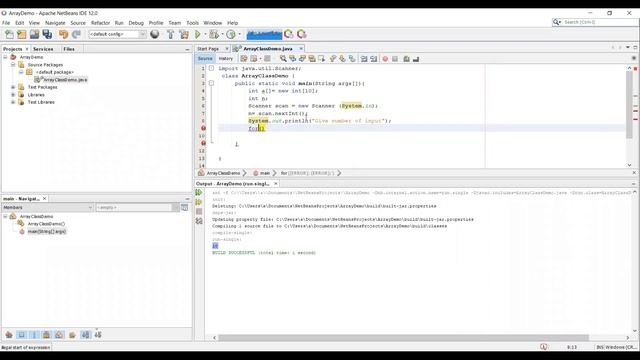This screenshot has height=360, width=640.
Task: Switch to the Start Page tab
Action: [208, 49]
